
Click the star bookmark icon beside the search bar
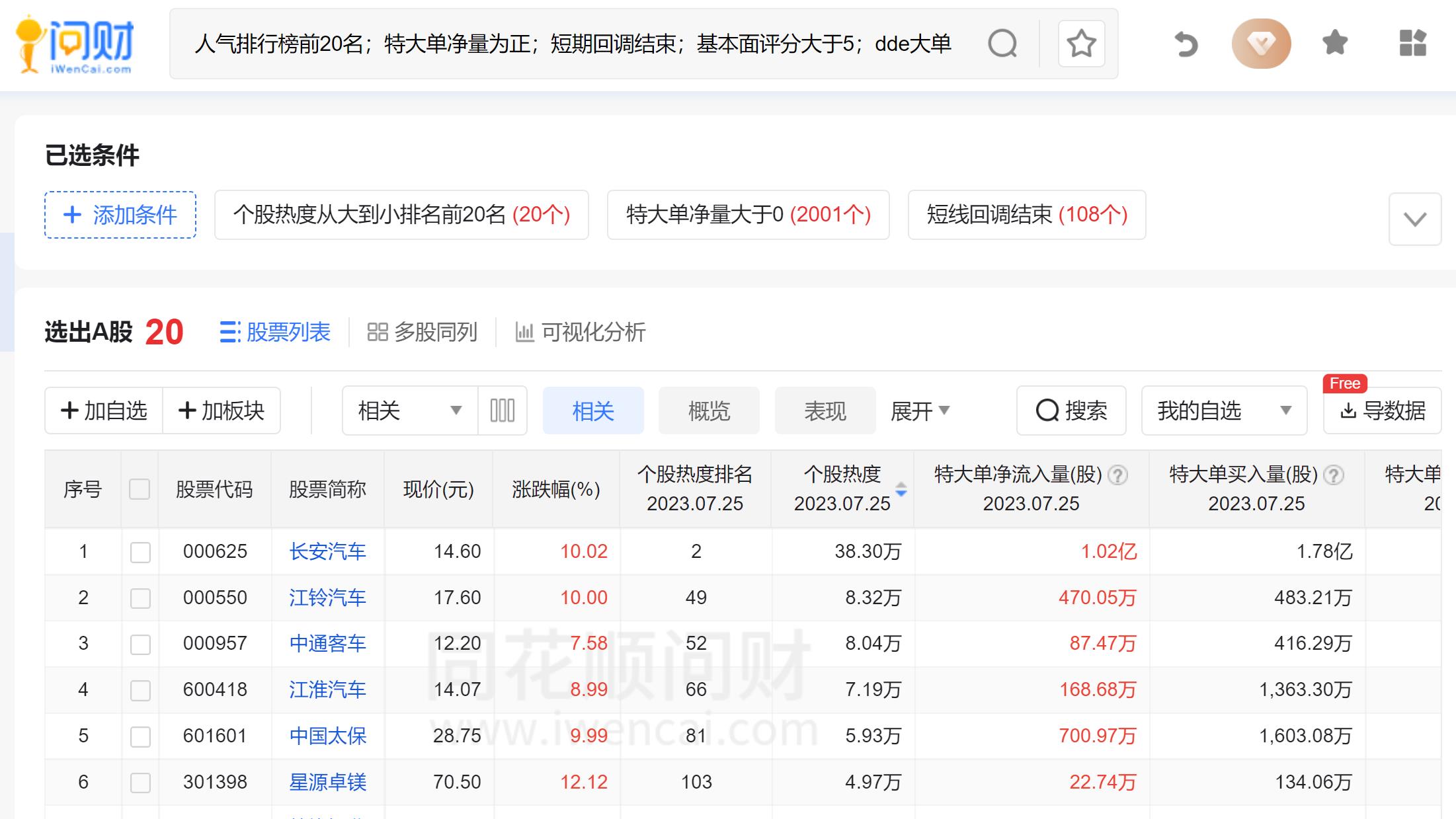(x=1080, y=44)
